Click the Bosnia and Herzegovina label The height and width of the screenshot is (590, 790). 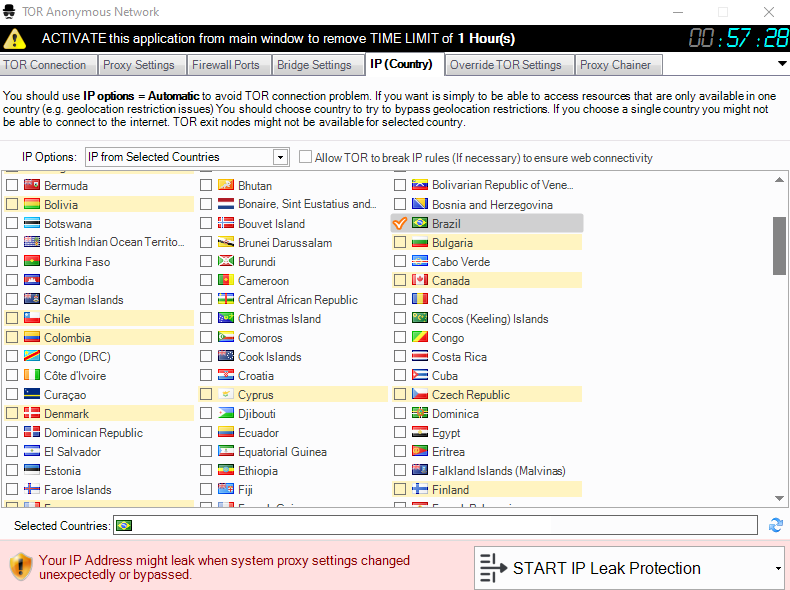pos(492,205)
